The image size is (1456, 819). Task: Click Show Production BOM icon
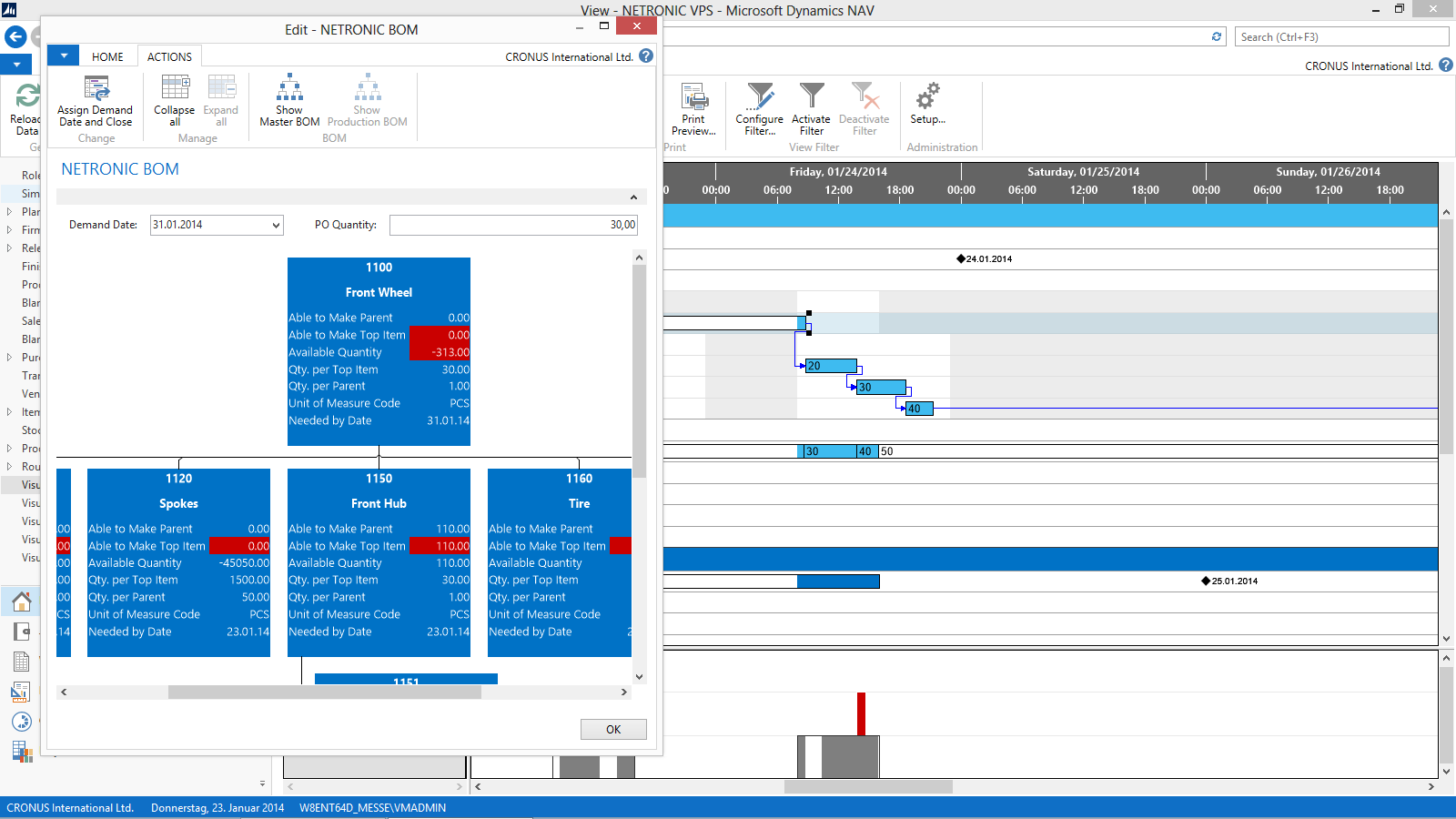pos(368,87)
